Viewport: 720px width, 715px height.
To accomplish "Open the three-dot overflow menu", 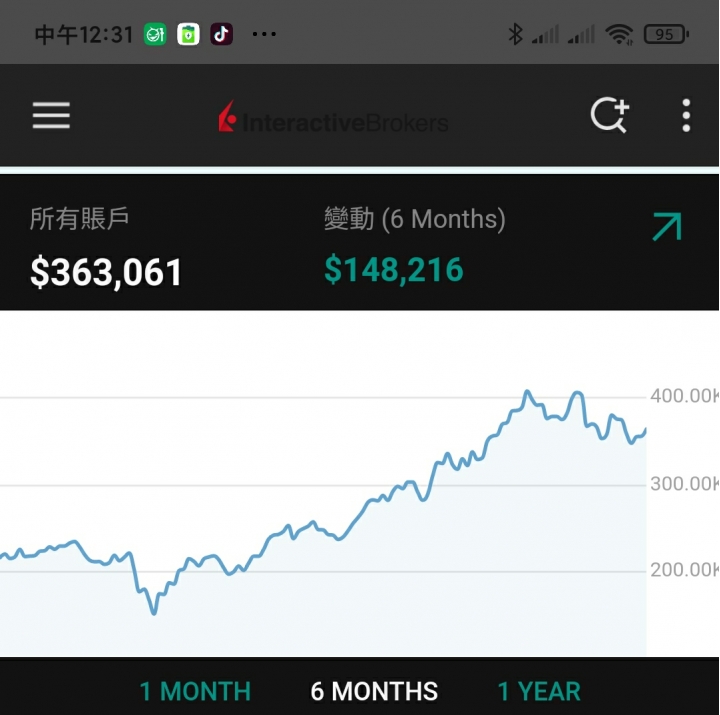I will 686,116.
